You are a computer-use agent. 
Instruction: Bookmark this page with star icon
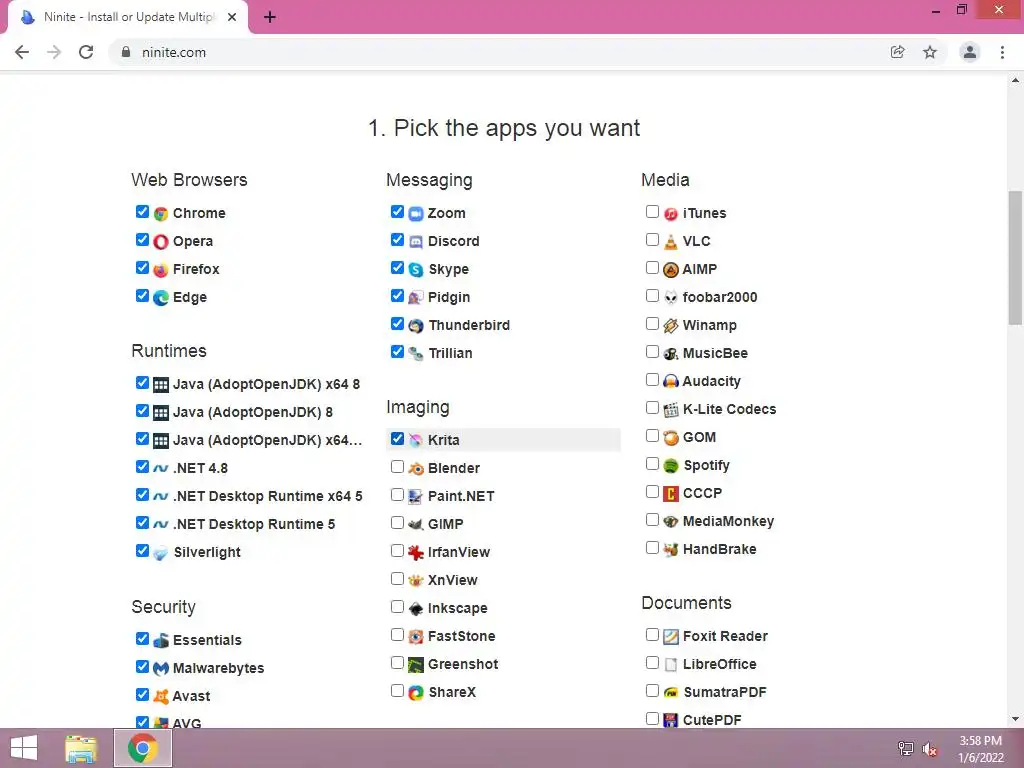click(x=930, y=52)
